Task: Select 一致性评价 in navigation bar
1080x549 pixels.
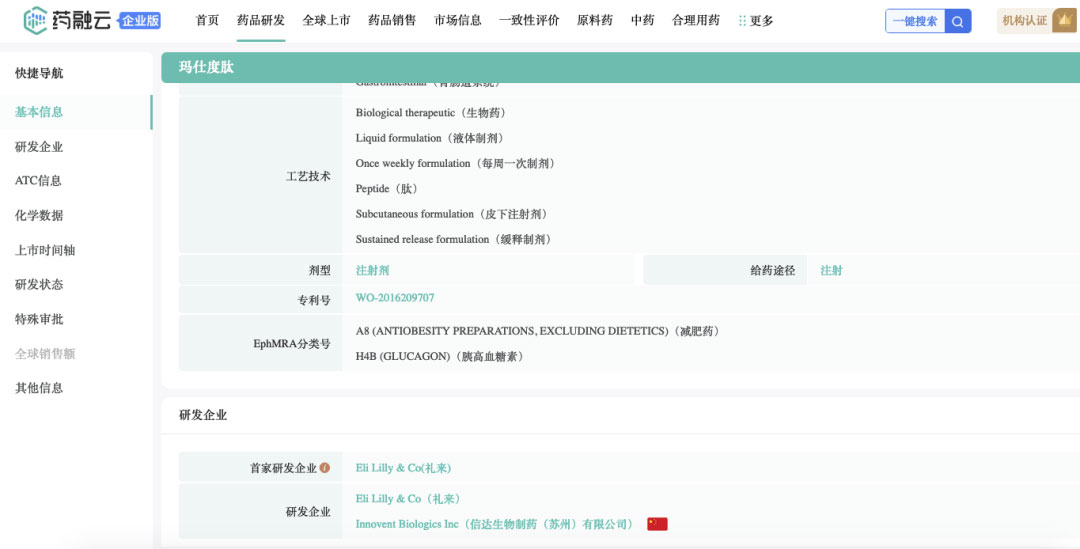Action: pos(529,21)
